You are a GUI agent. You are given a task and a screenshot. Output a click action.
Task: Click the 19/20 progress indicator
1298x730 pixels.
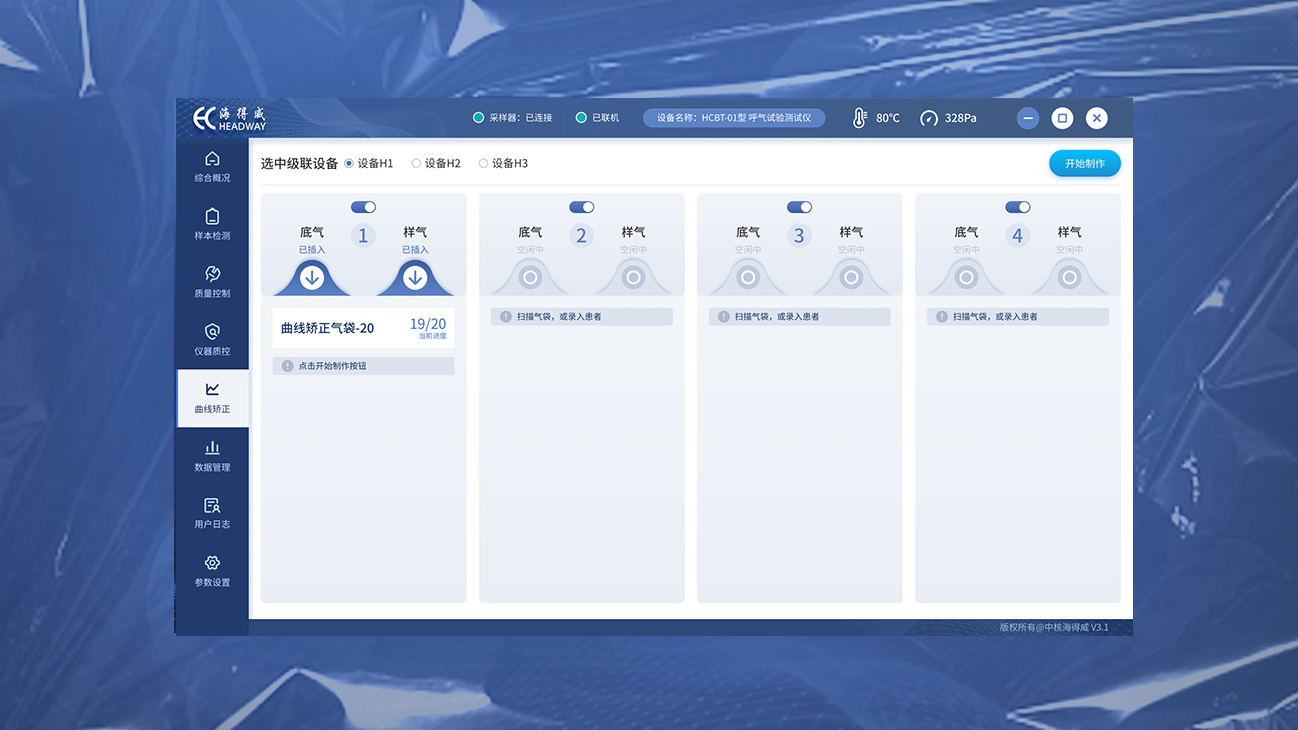coord(428,326)
